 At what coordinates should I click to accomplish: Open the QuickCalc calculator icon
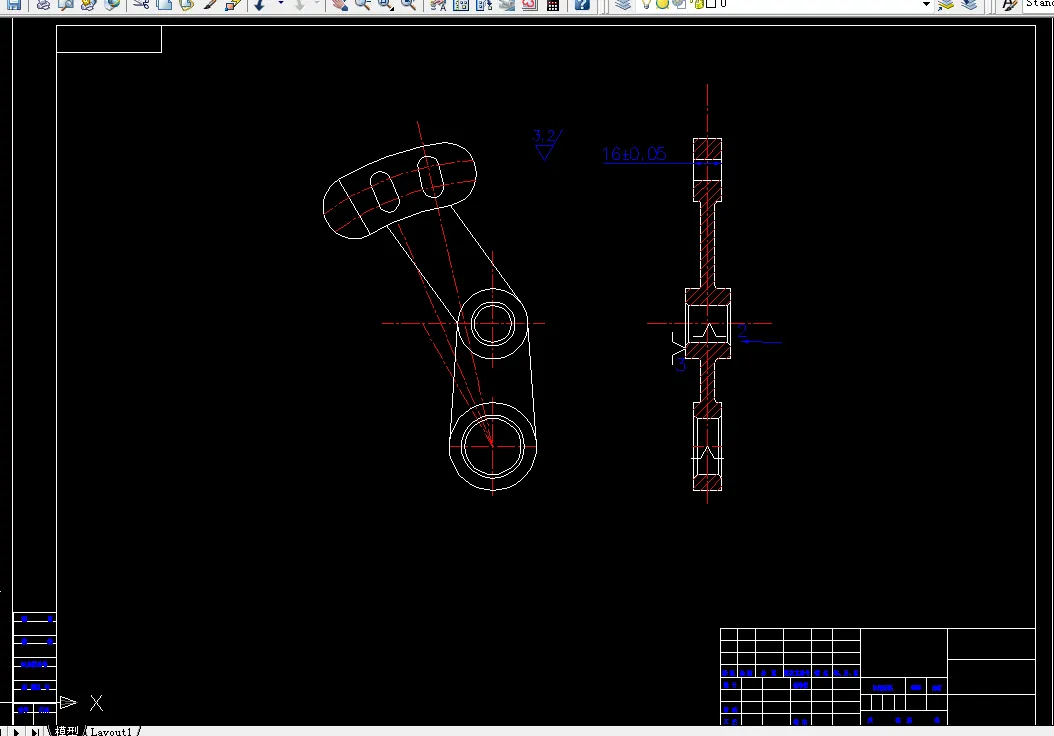[553, 5]
